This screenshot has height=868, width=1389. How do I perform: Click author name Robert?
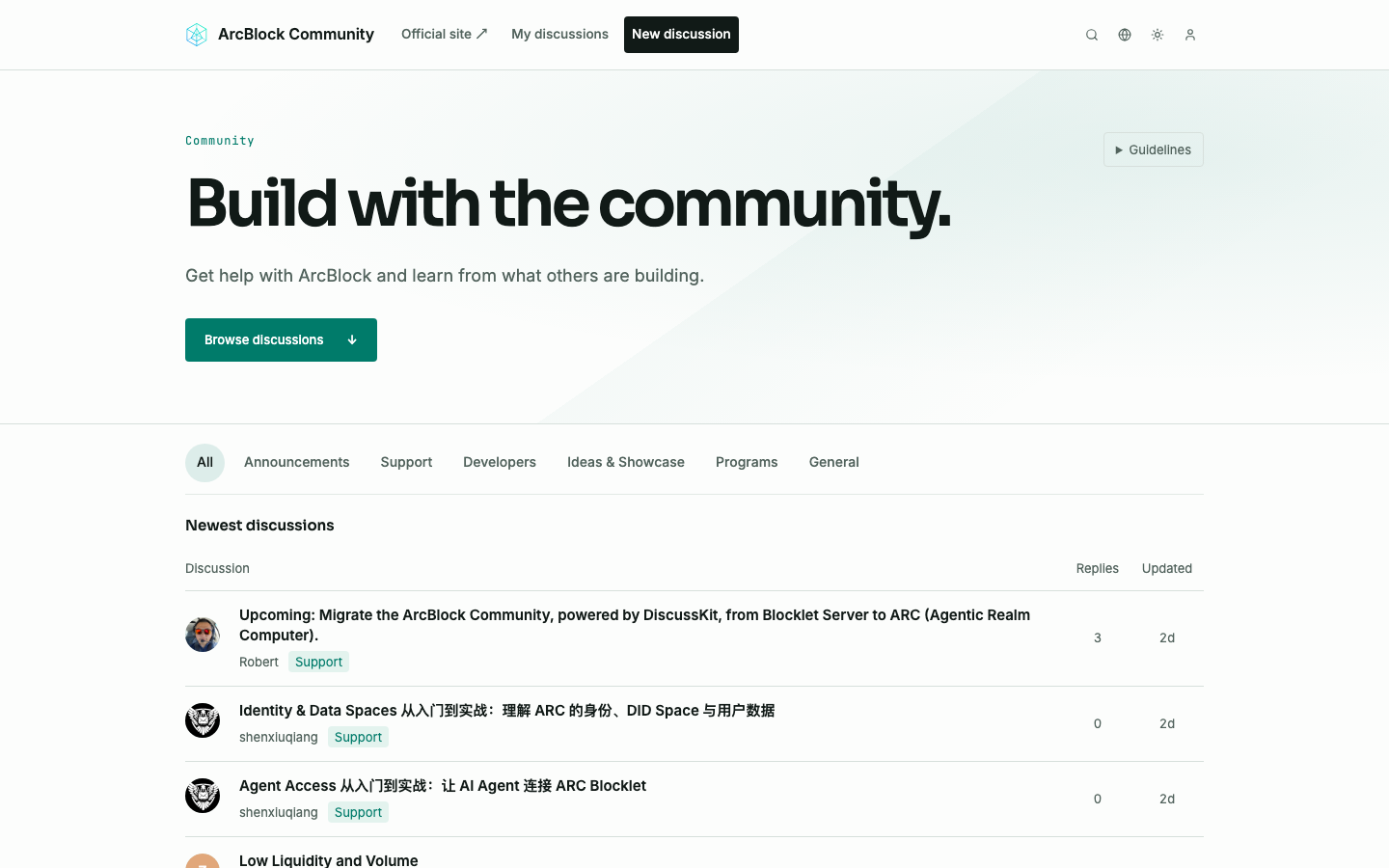[259, 662]
